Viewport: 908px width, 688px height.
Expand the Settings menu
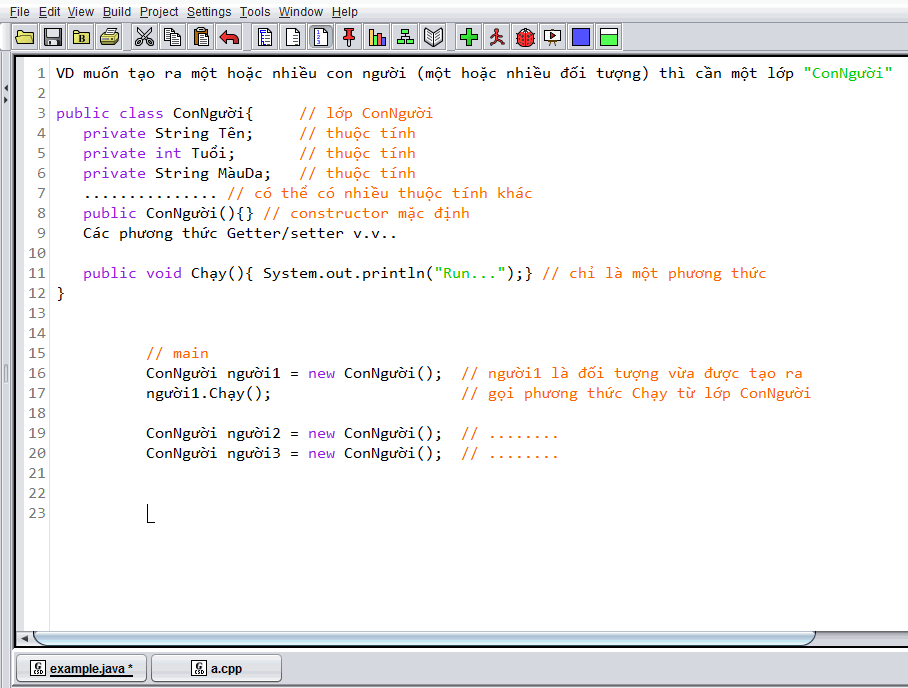click(x=209, y=12)
